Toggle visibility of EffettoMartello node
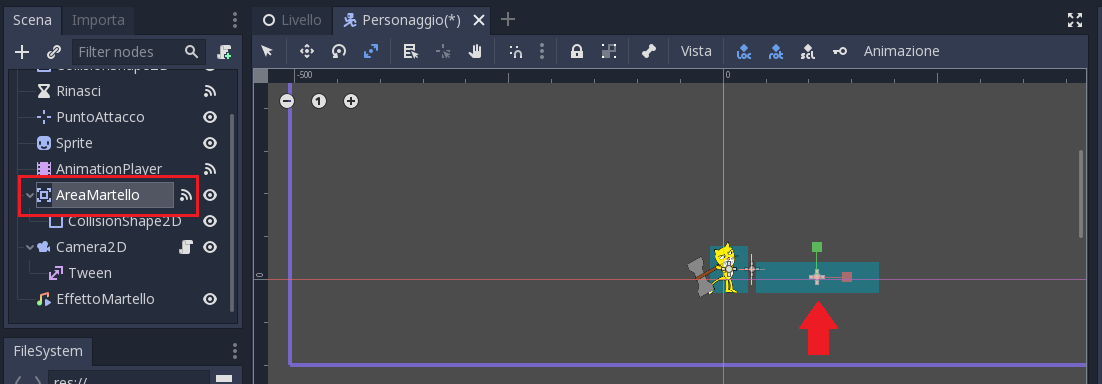 click(x=209, y=299)
